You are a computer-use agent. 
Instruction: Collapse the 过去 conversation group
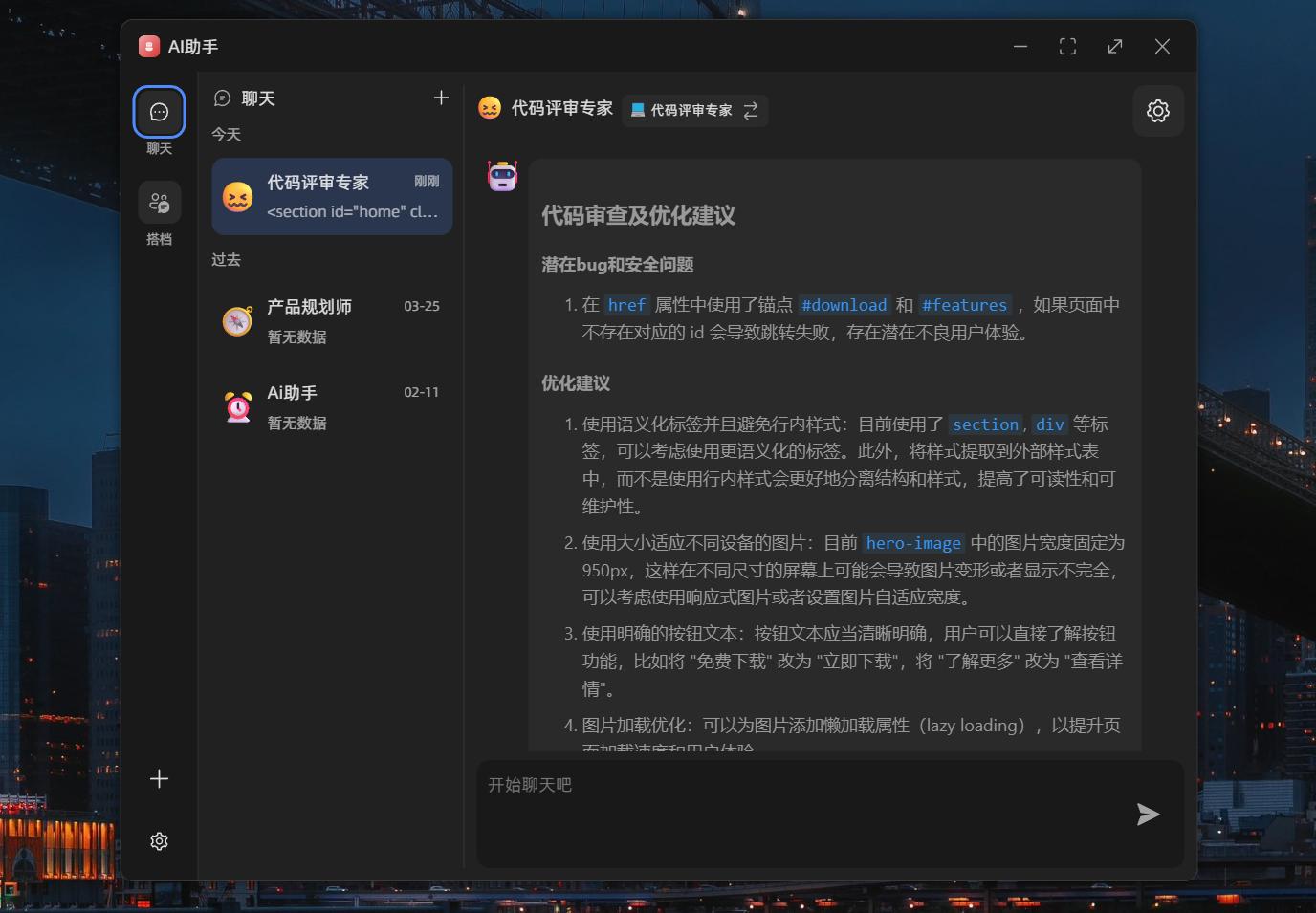pos(226,259)
